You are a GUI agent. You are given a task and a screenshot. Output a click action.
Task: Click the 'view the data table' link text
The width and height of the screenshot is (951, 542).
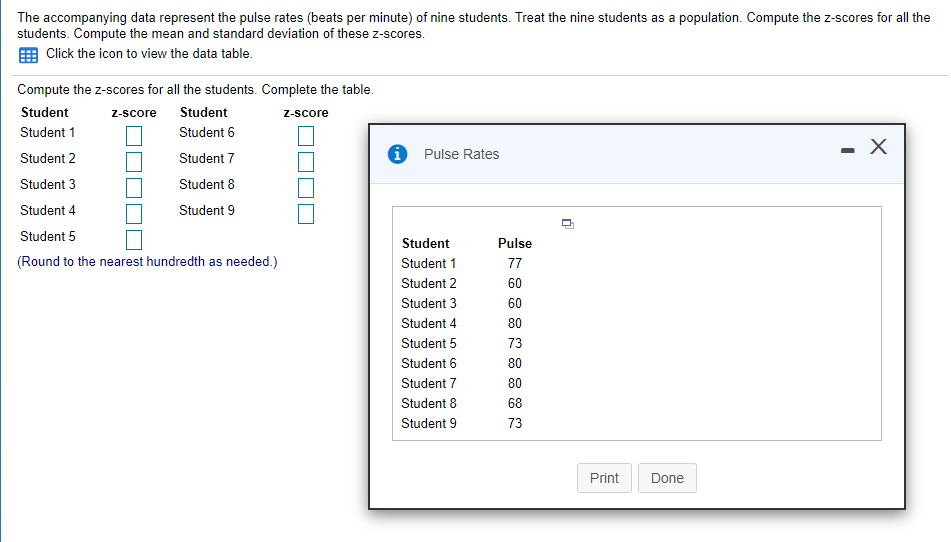(149, 54)
